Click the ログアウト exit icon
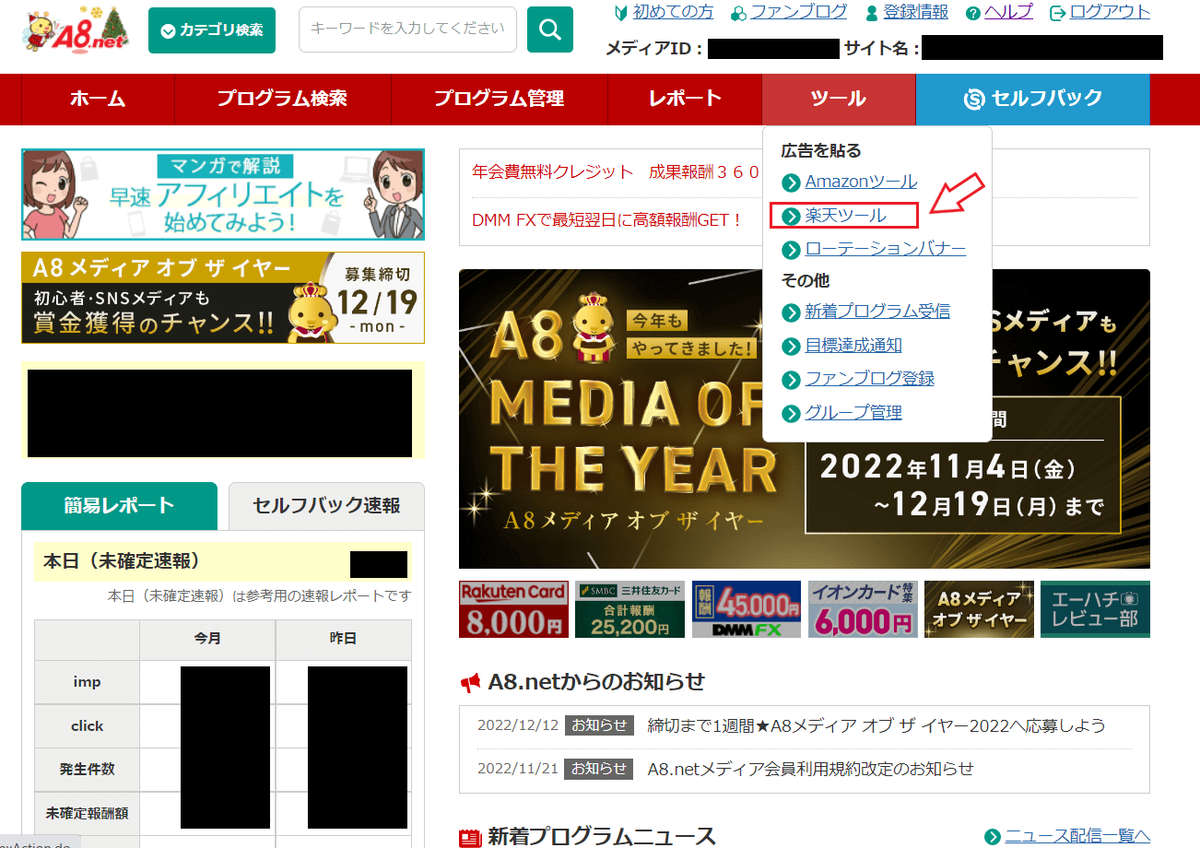This screenshot has width=1200, height=848. 1057,14
